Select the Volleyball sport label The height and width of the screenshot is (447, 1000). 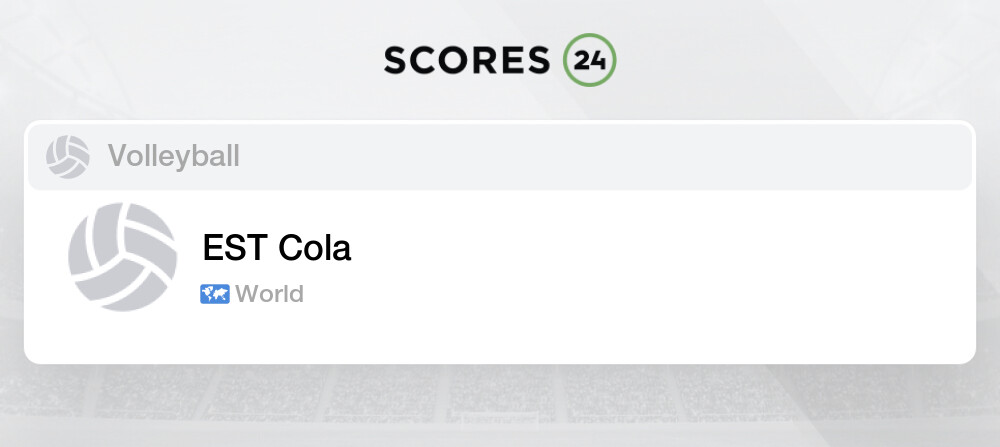[173, 157]
